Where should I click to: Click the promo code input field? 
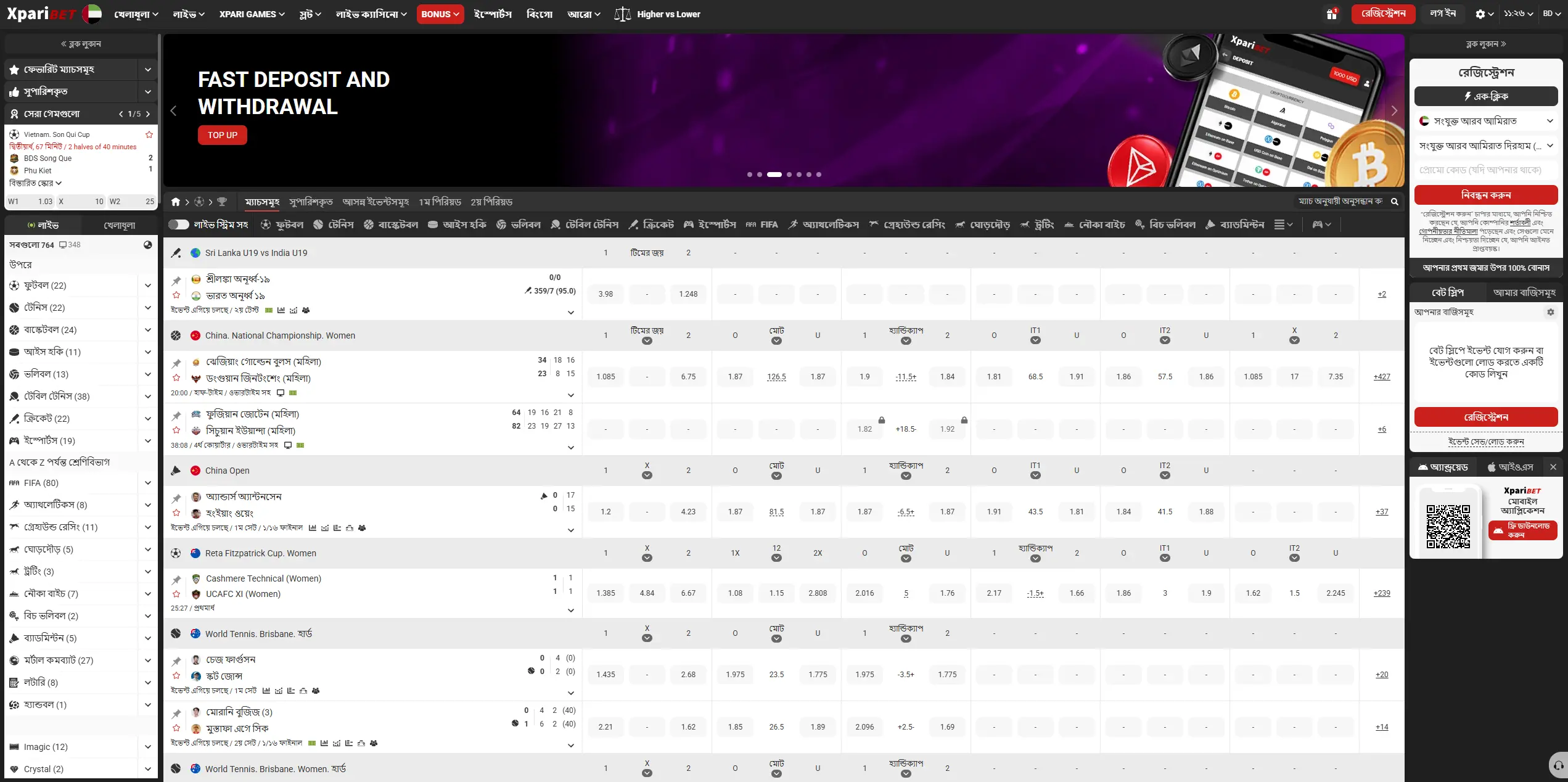coord(1486,170)
